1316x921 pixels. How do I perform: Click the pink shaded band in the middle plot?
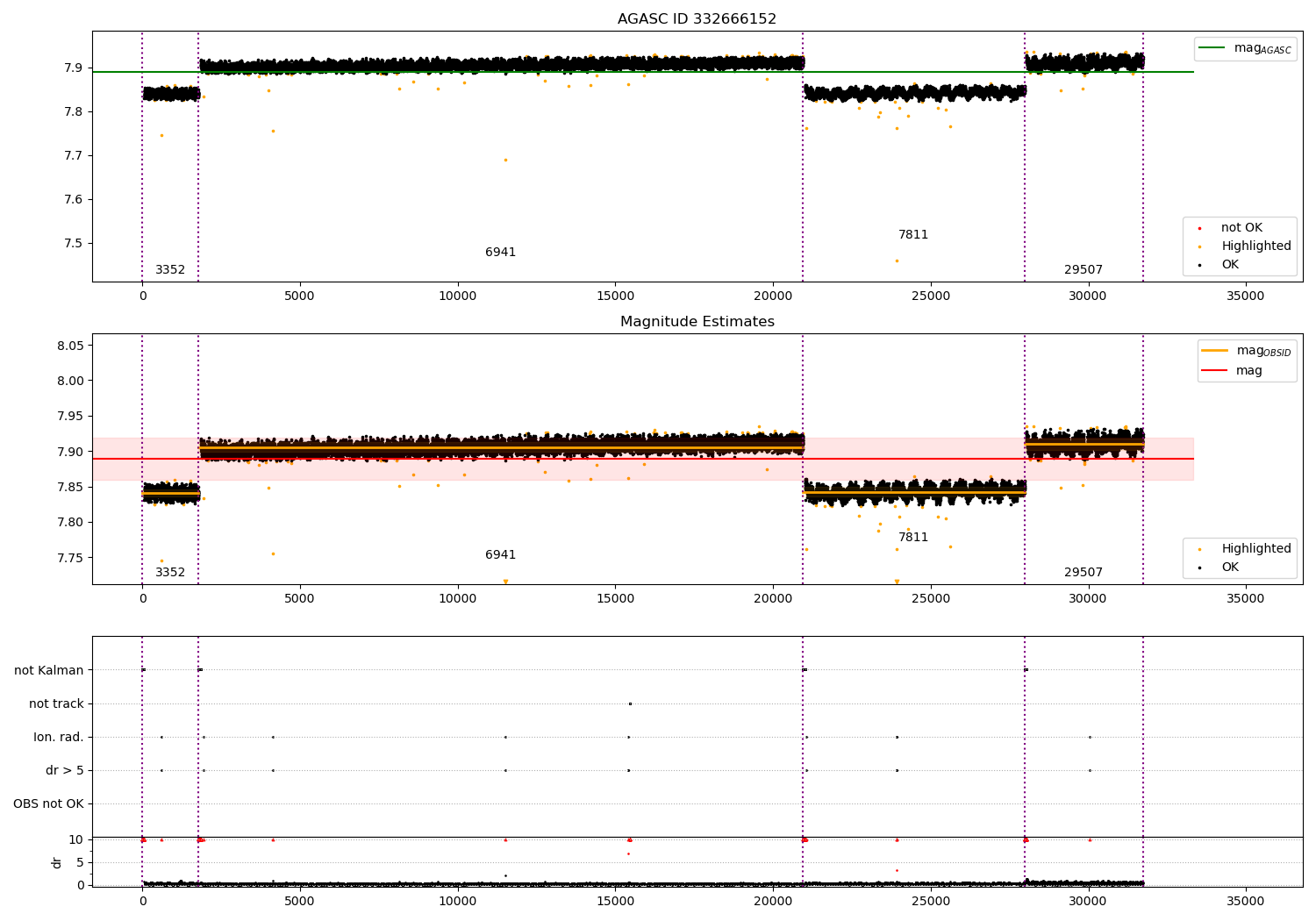coord(642,459)
